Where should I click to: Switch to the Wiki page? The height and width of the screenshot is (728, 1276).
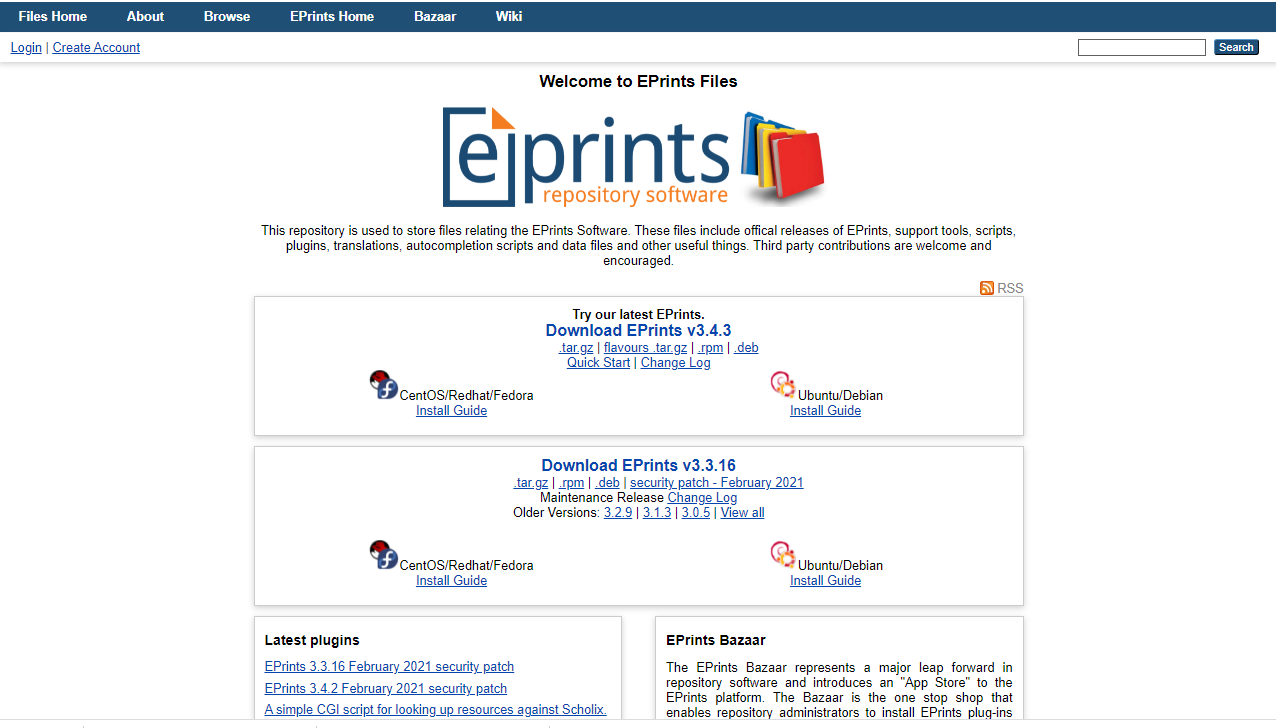tap(508, 16)
